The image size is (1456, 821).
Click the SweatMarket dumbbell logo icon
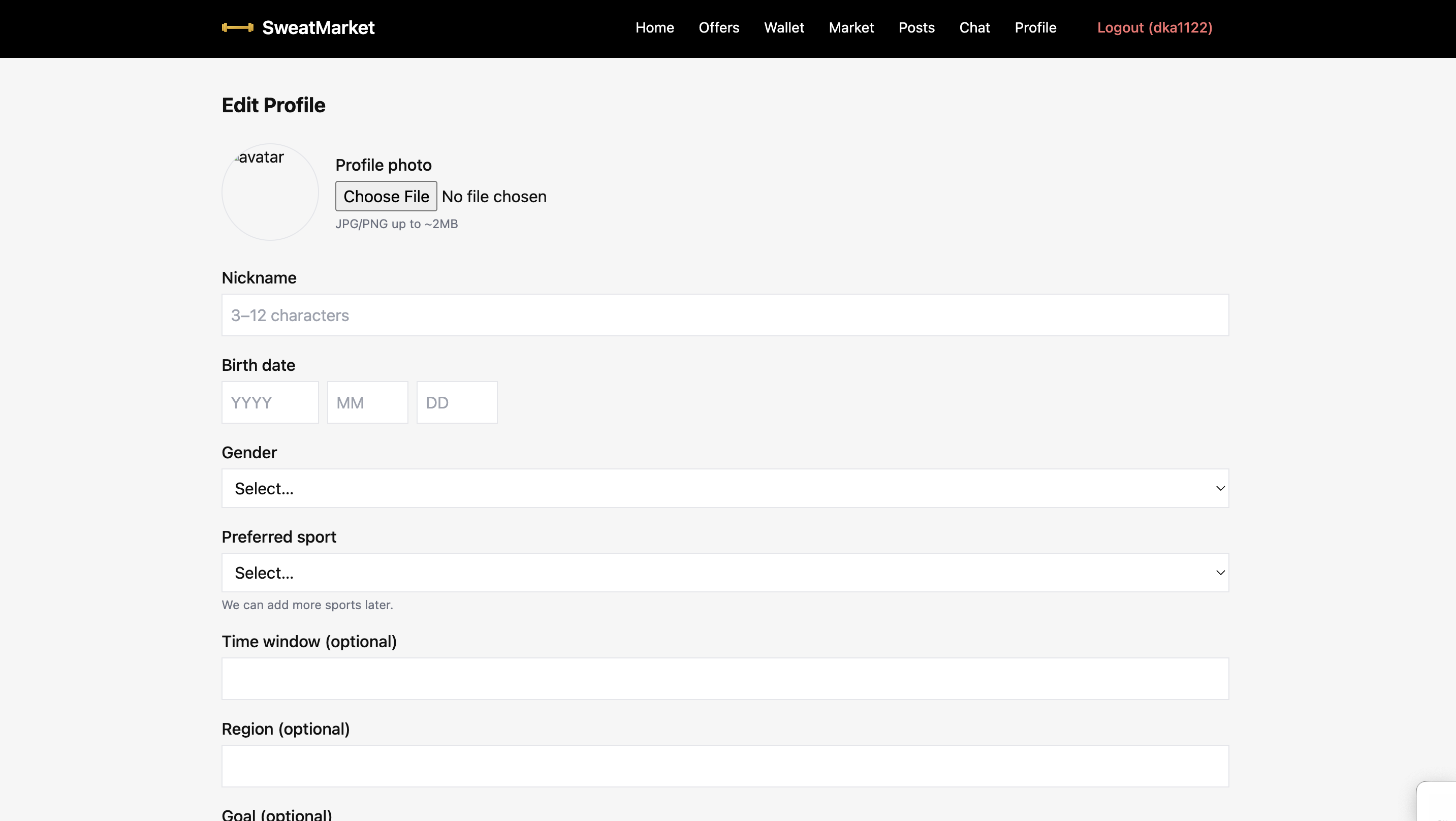pyautogui.click(x=237, y=27)
